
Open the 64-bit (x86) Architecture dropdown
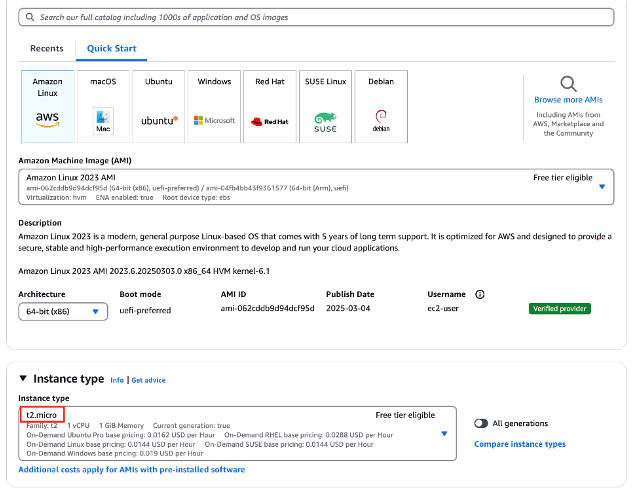click(x=63, y=311)
